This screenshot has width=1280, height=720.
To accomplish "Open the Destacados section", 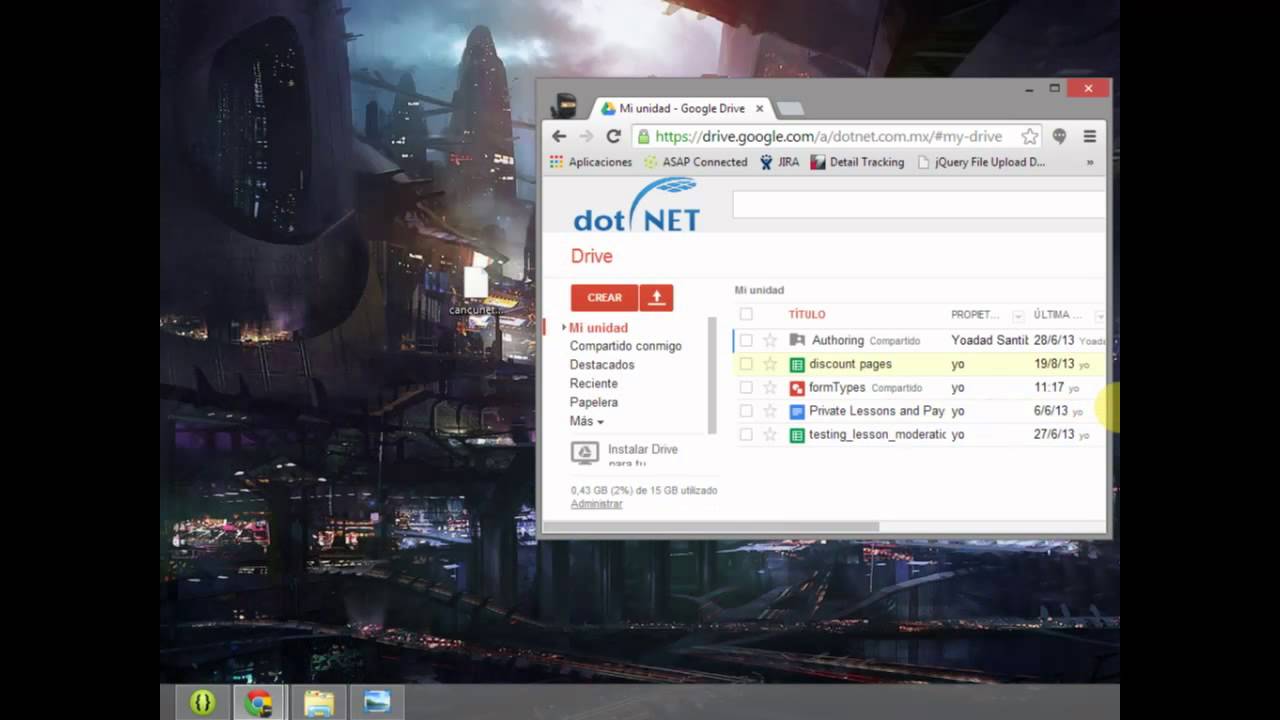I will (x=602, y=365).
